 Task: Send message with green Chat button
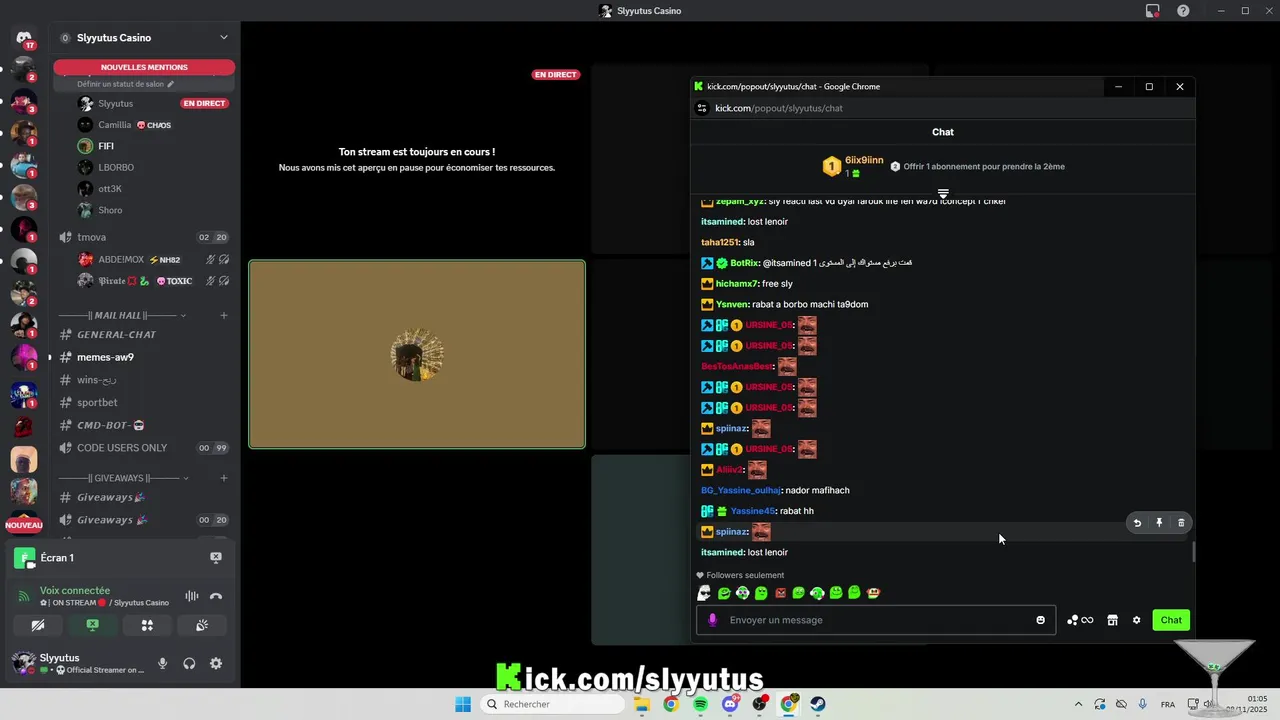(1171, 620)
